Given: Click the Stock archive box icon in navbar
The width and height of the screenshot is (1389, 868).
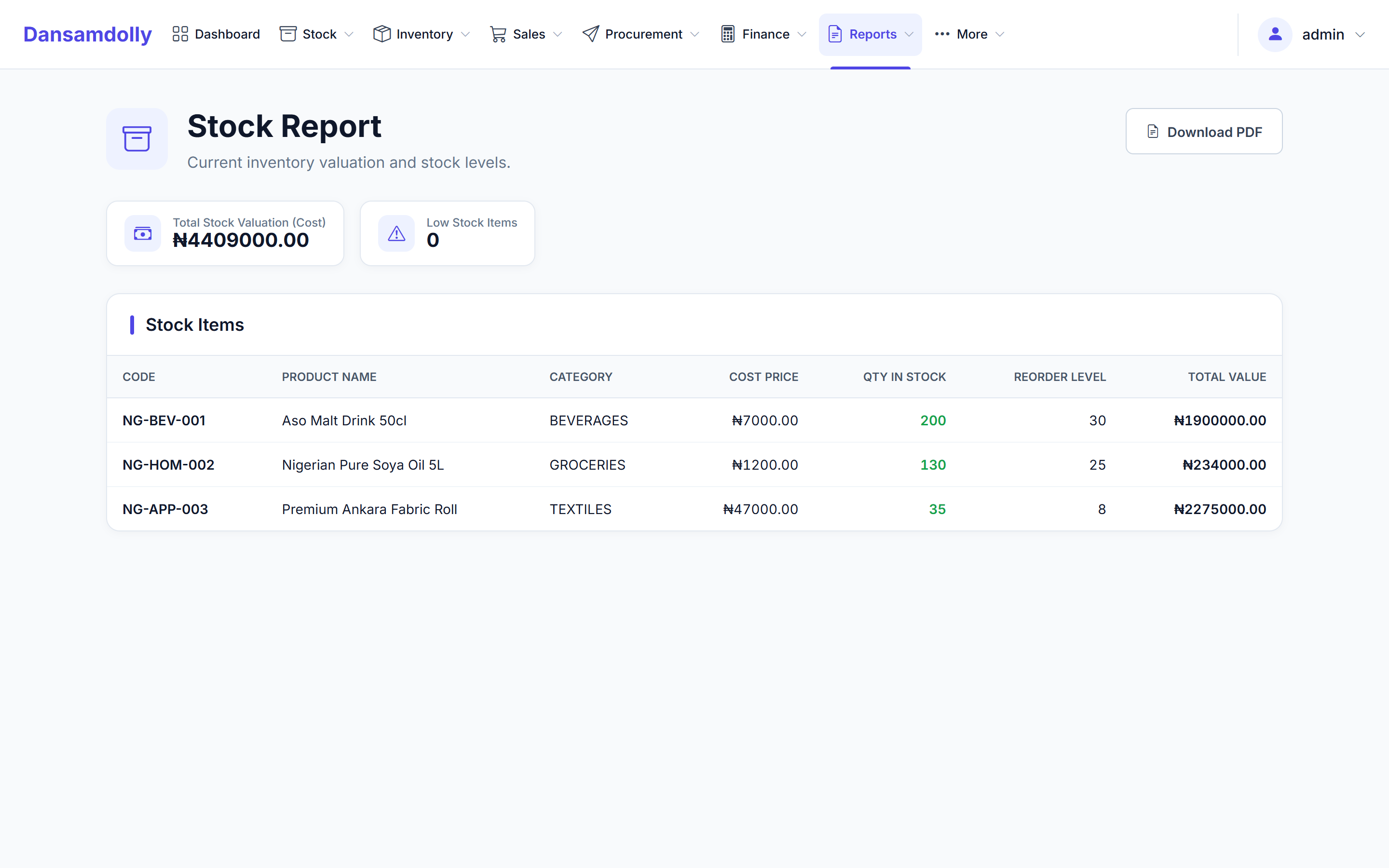Looking at the screenshot, I should (x=288, y=34).
